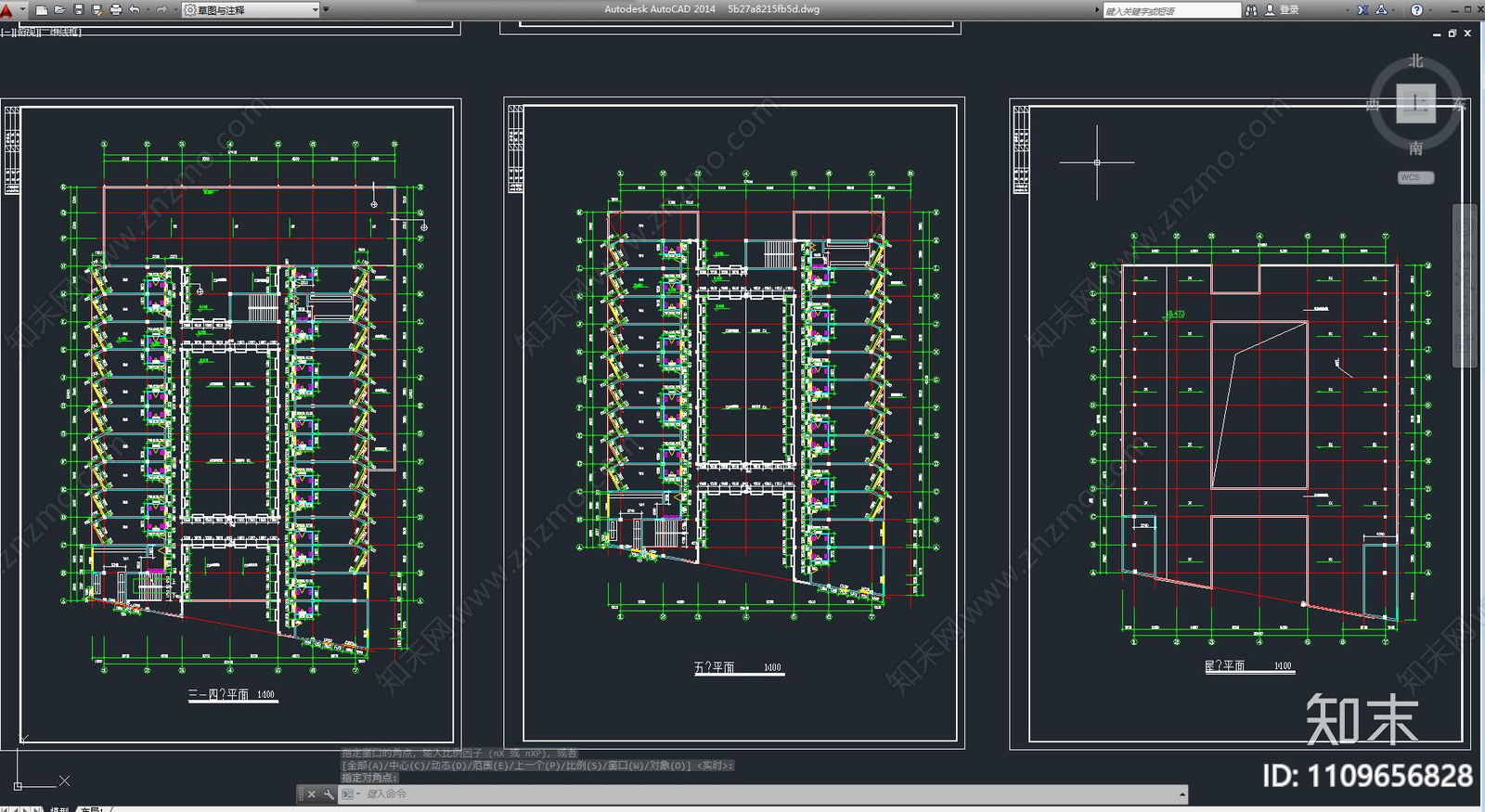This screenshot has height=812, width=1485.
Task: Click the Plot printer icon
Action: pyautogui.click(x=116, y=10)
